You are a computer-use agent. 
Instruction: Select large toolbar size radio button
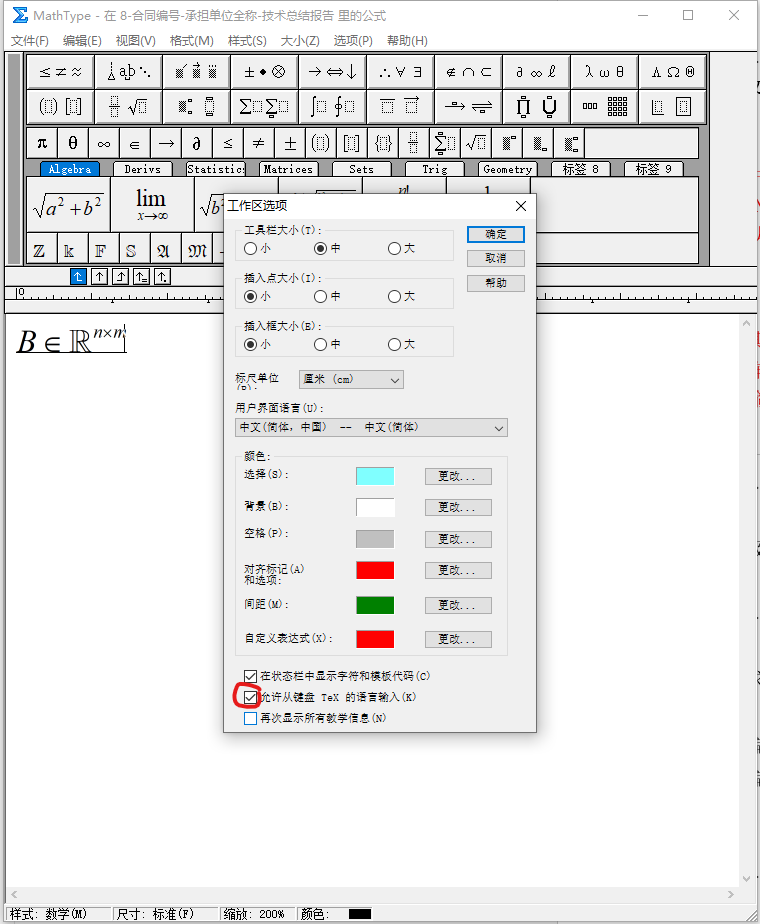coord(394,248)
